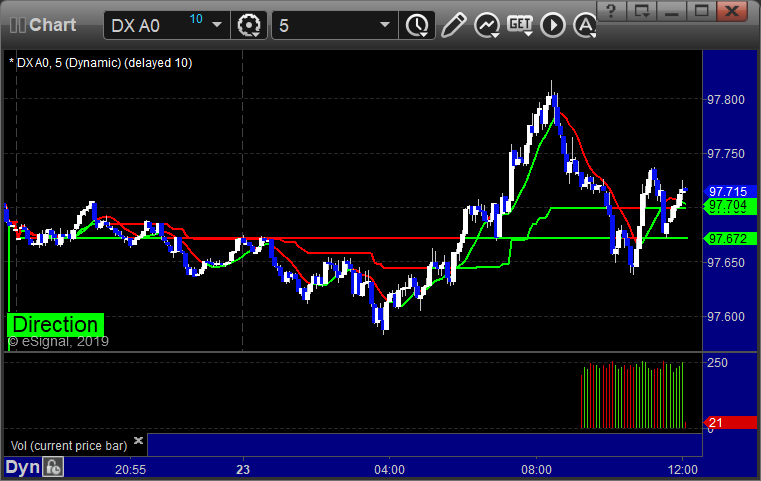
Task: Click the Dyn scaling button
Action: pos(22,467)
